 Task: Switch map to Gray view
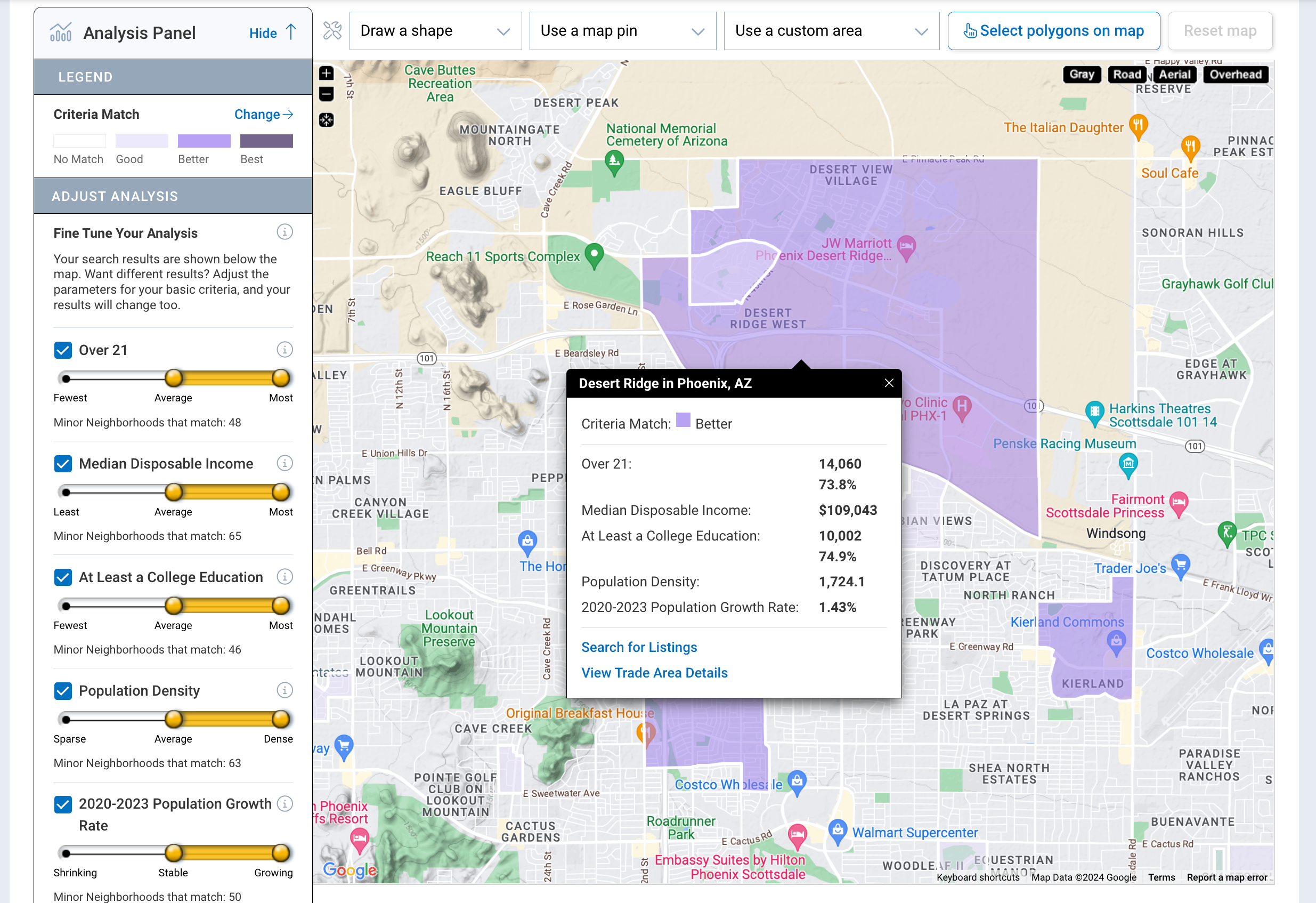1081,74
